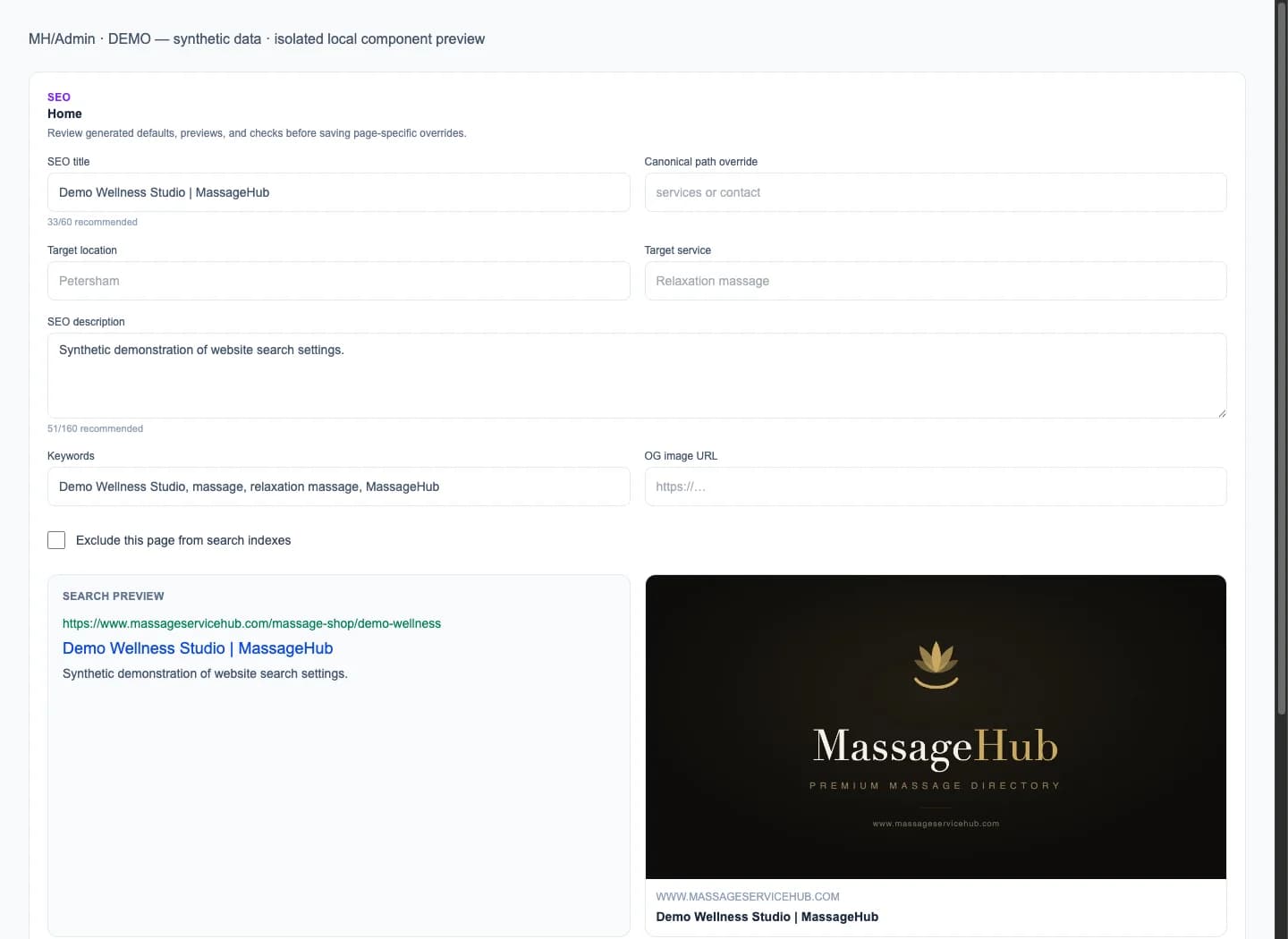
Task: Click into the SEO description textarea
Action: tap(637, 376)
